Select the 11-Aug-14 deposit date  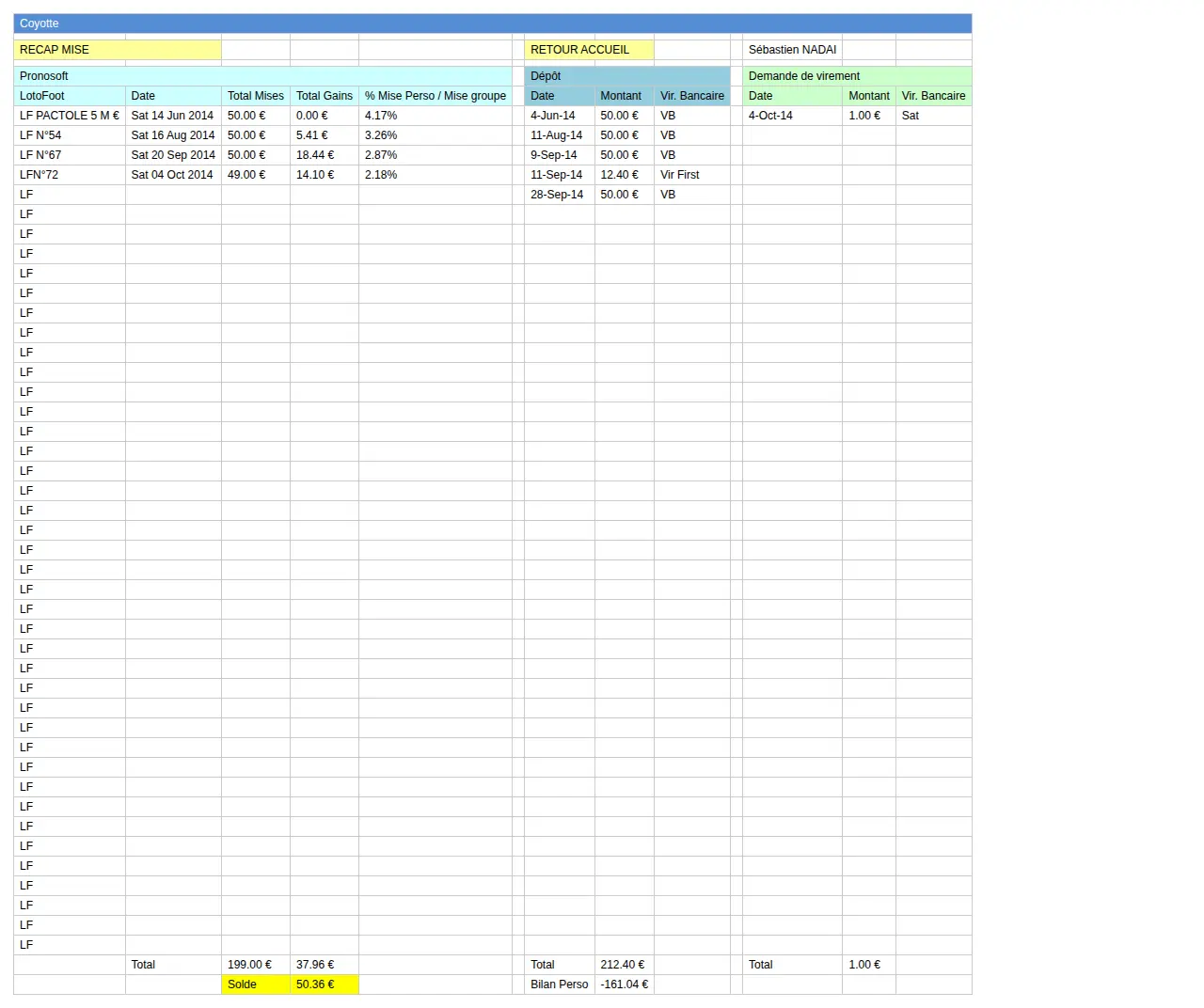(x=560, y=135)
